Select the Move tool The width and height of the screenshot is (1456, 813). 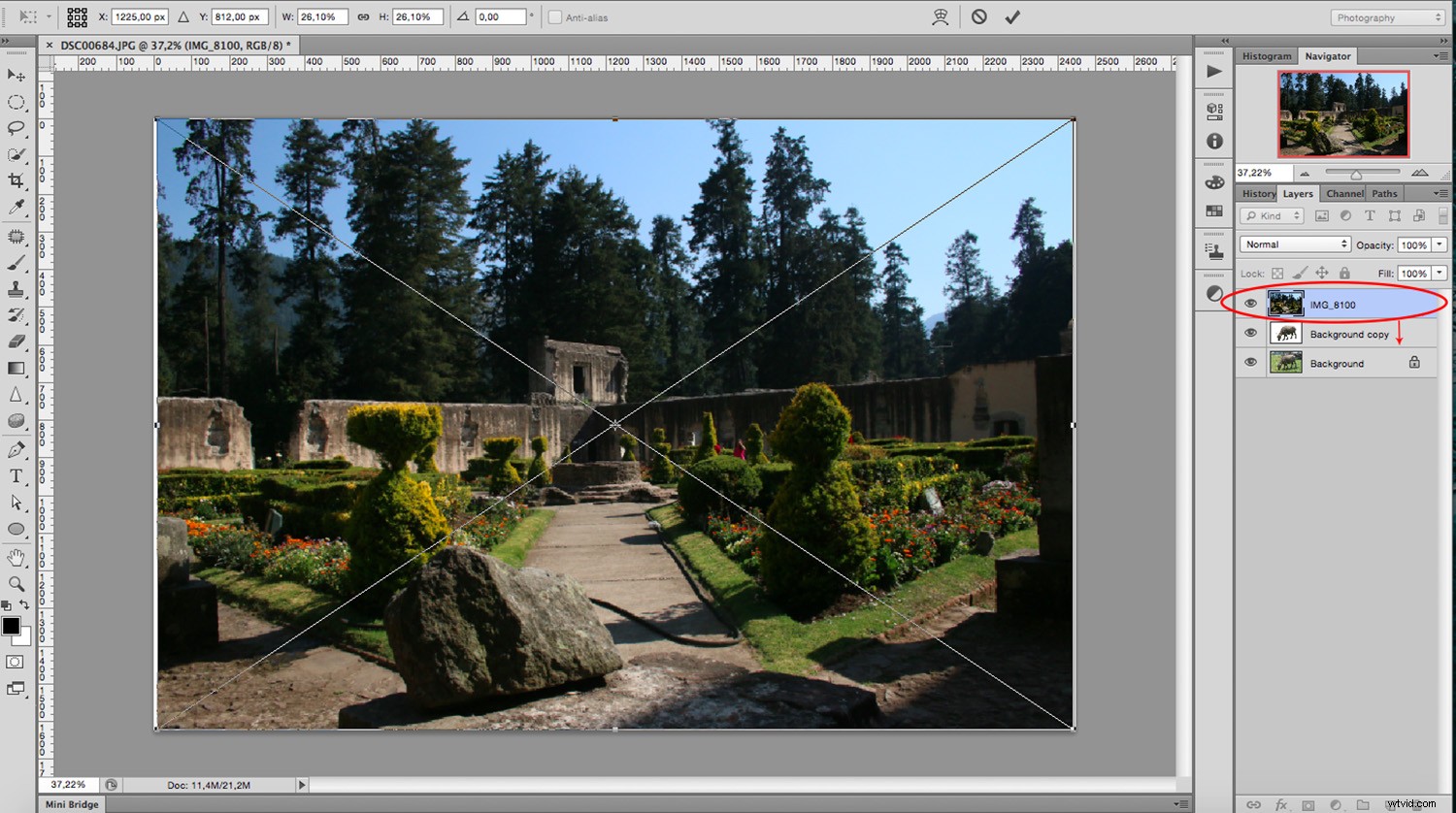point(17,75)
